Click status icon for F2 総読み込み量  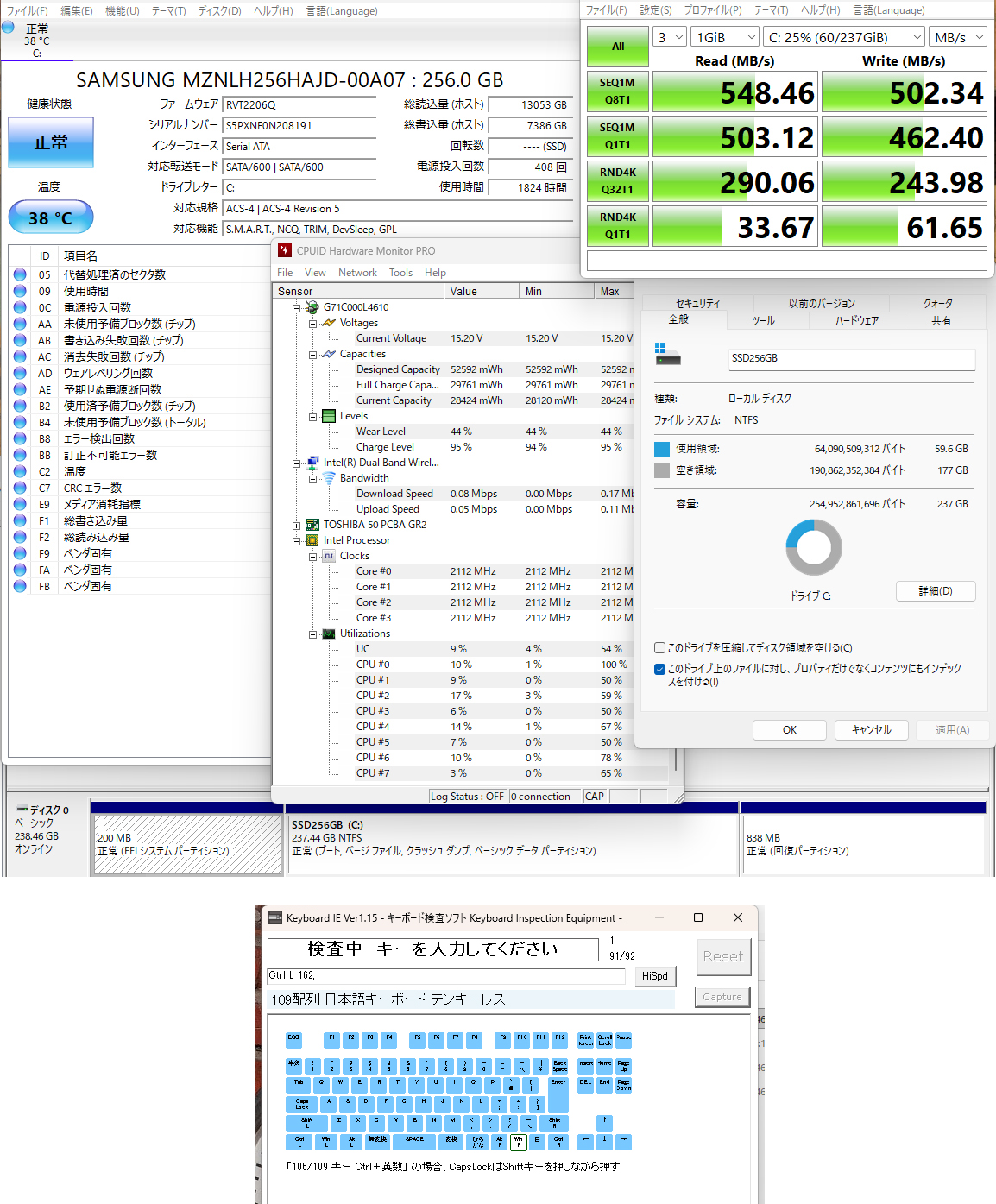point(20,537)
